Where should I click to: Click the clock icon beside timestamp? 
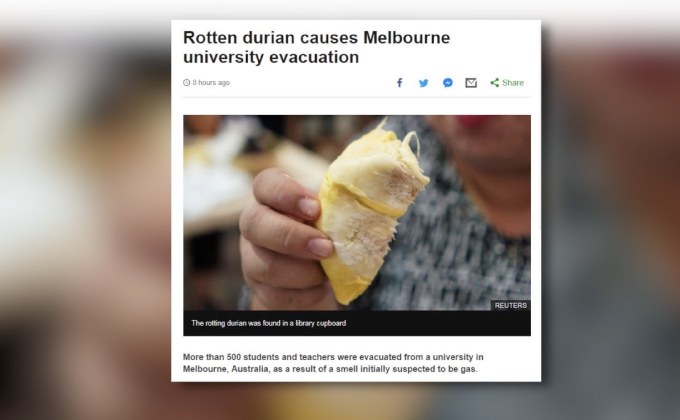[x=186, y=82]
